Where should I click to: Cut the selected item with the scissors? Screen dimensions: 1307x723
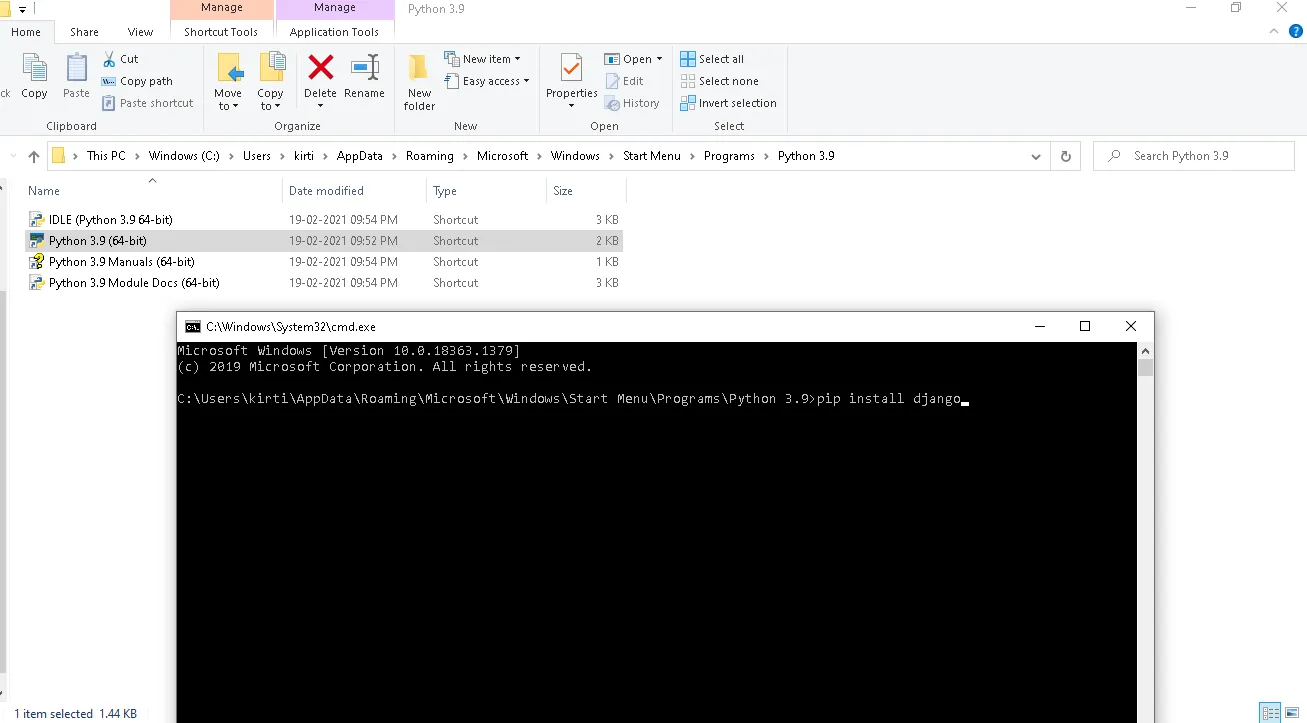click(x=120, y=59)
